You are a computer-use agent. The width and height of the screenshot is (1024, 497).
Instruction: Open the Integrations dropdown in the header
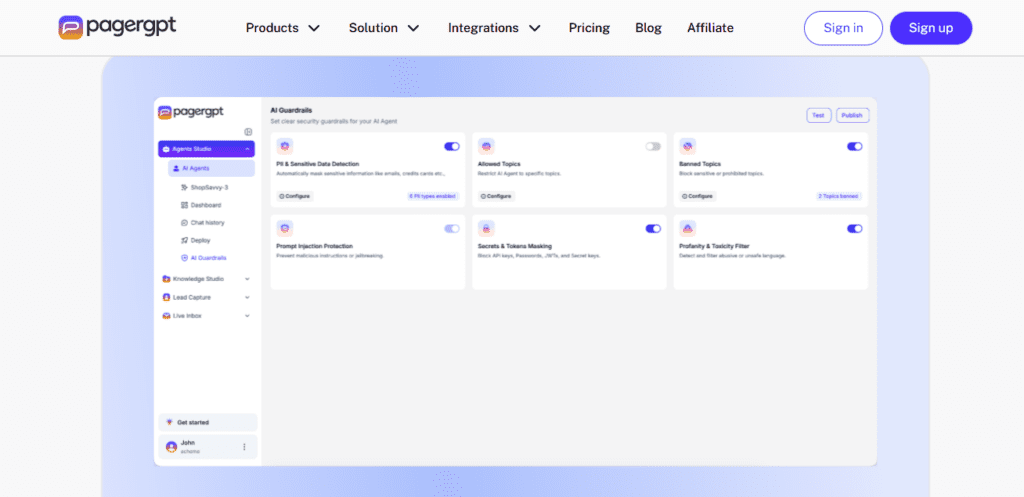pyautogui.click(x=494, y=28)
